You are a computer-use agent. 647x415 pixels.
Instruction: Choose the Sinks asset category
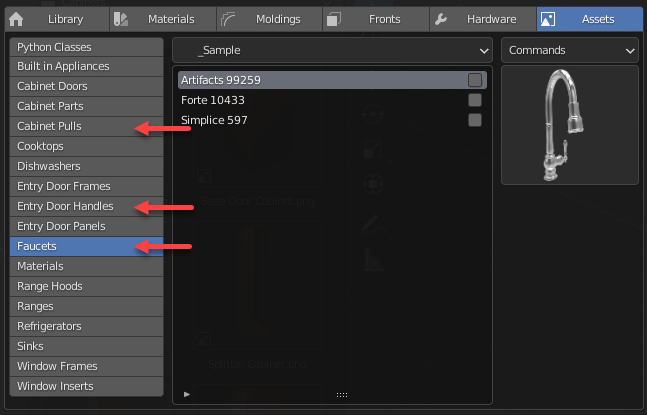click(x=32, y=346)
